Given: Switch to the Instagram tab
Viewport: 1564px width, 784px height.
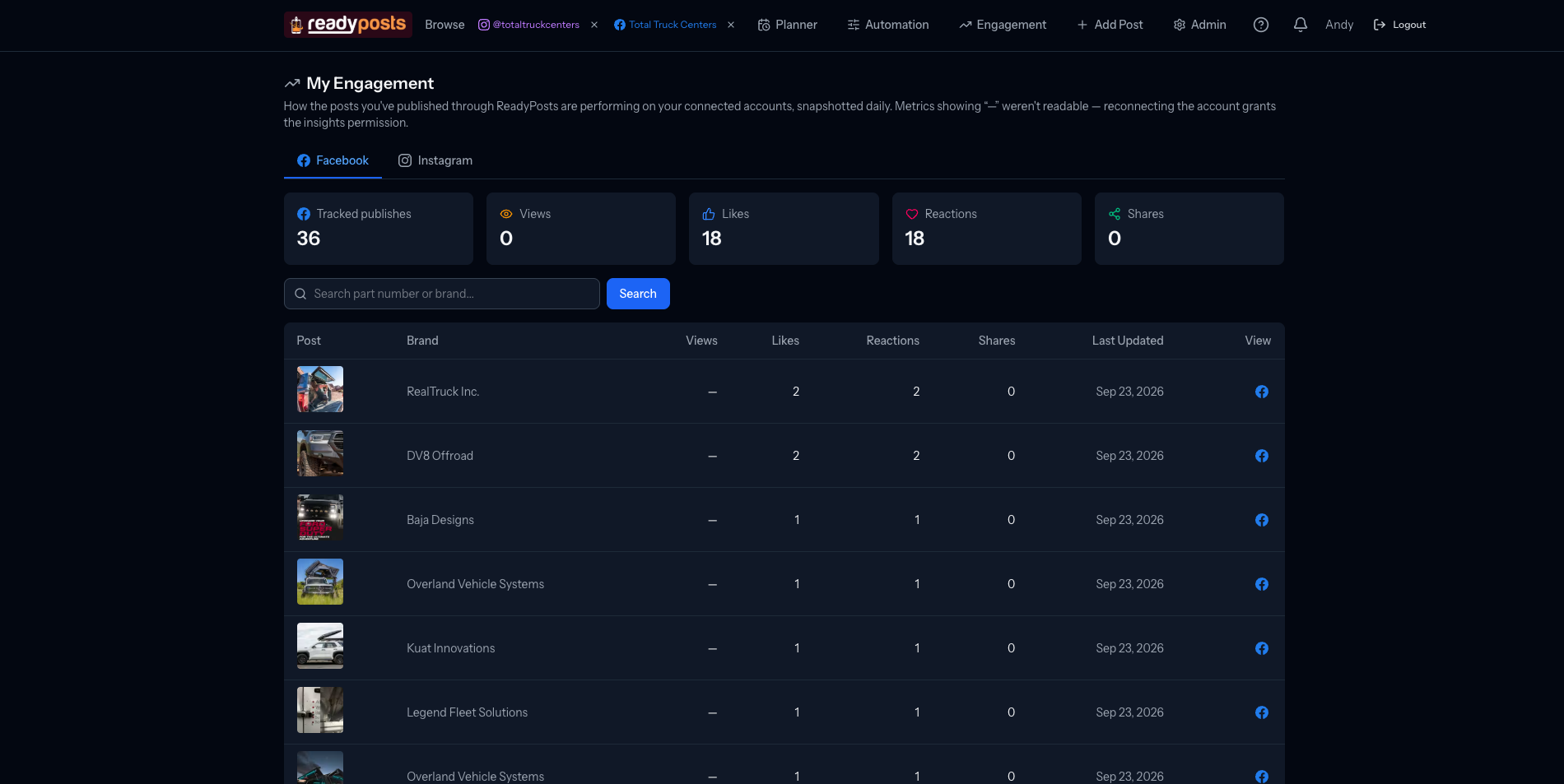Looking at the screenshot, I should (x=435, y=160).
